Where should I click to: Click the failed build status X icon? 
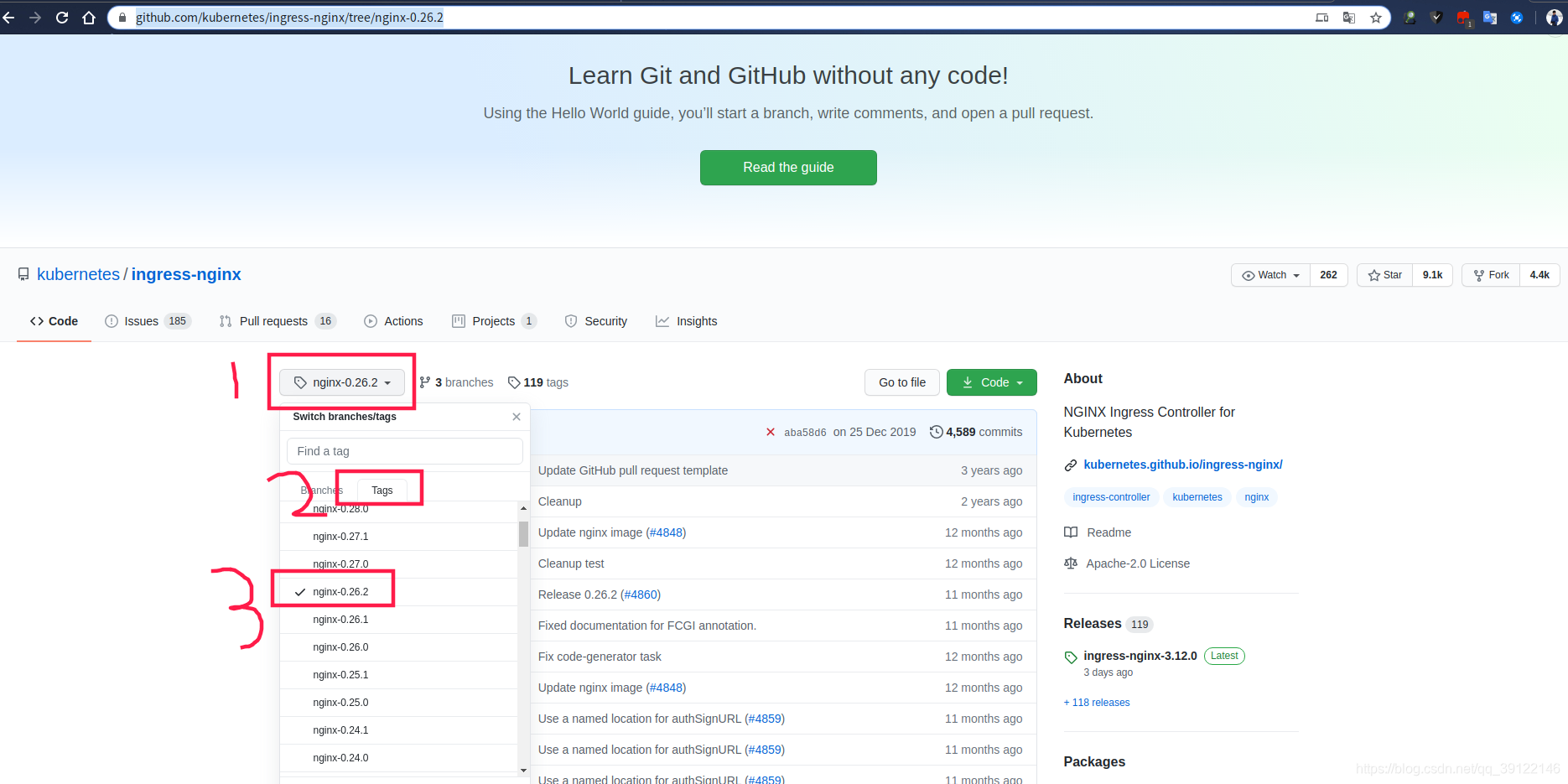coord(771,432)
